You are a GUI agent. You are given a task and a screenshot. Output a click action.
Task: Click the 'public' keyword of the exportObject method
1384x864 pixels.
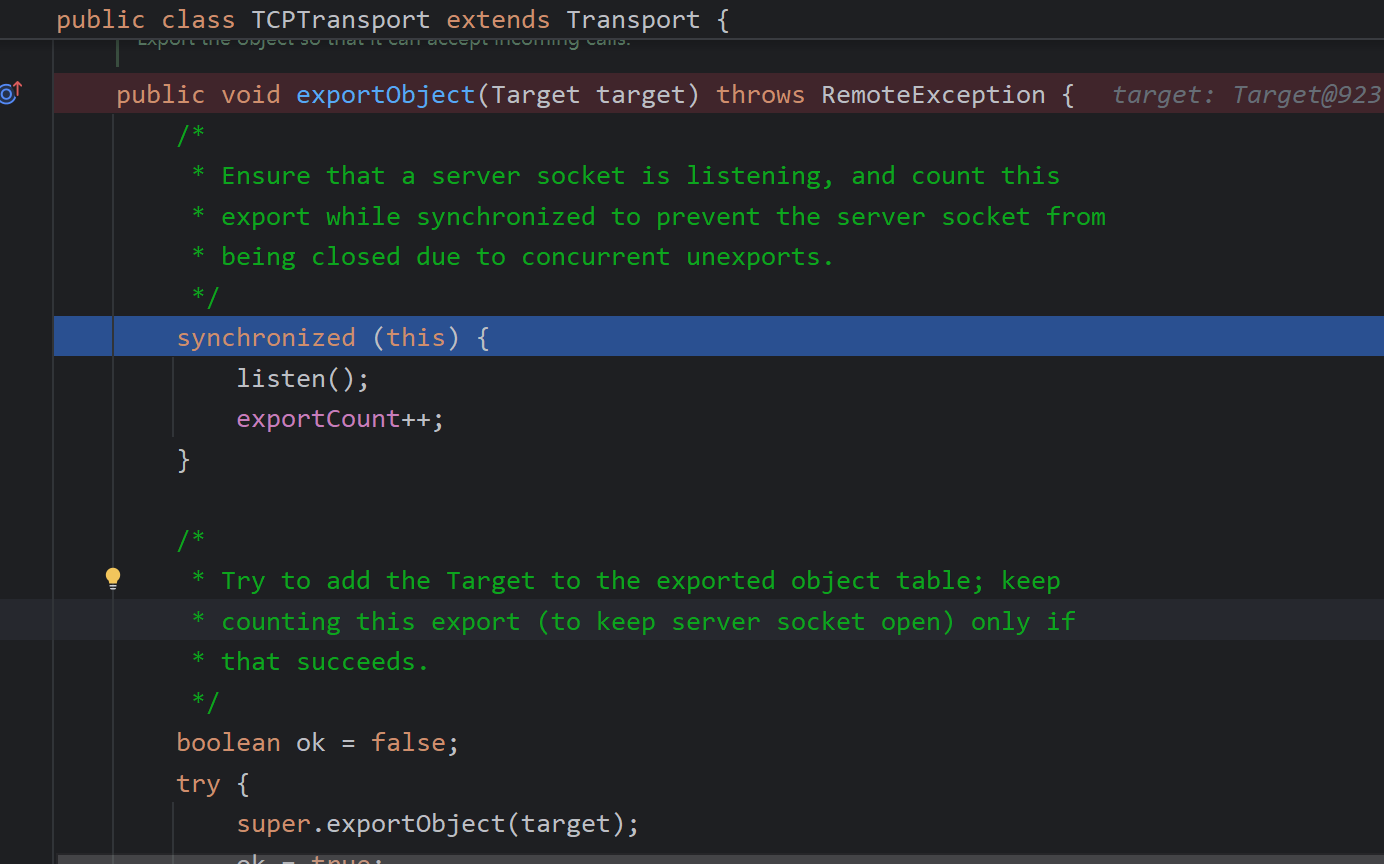click(x=161, y=95)
